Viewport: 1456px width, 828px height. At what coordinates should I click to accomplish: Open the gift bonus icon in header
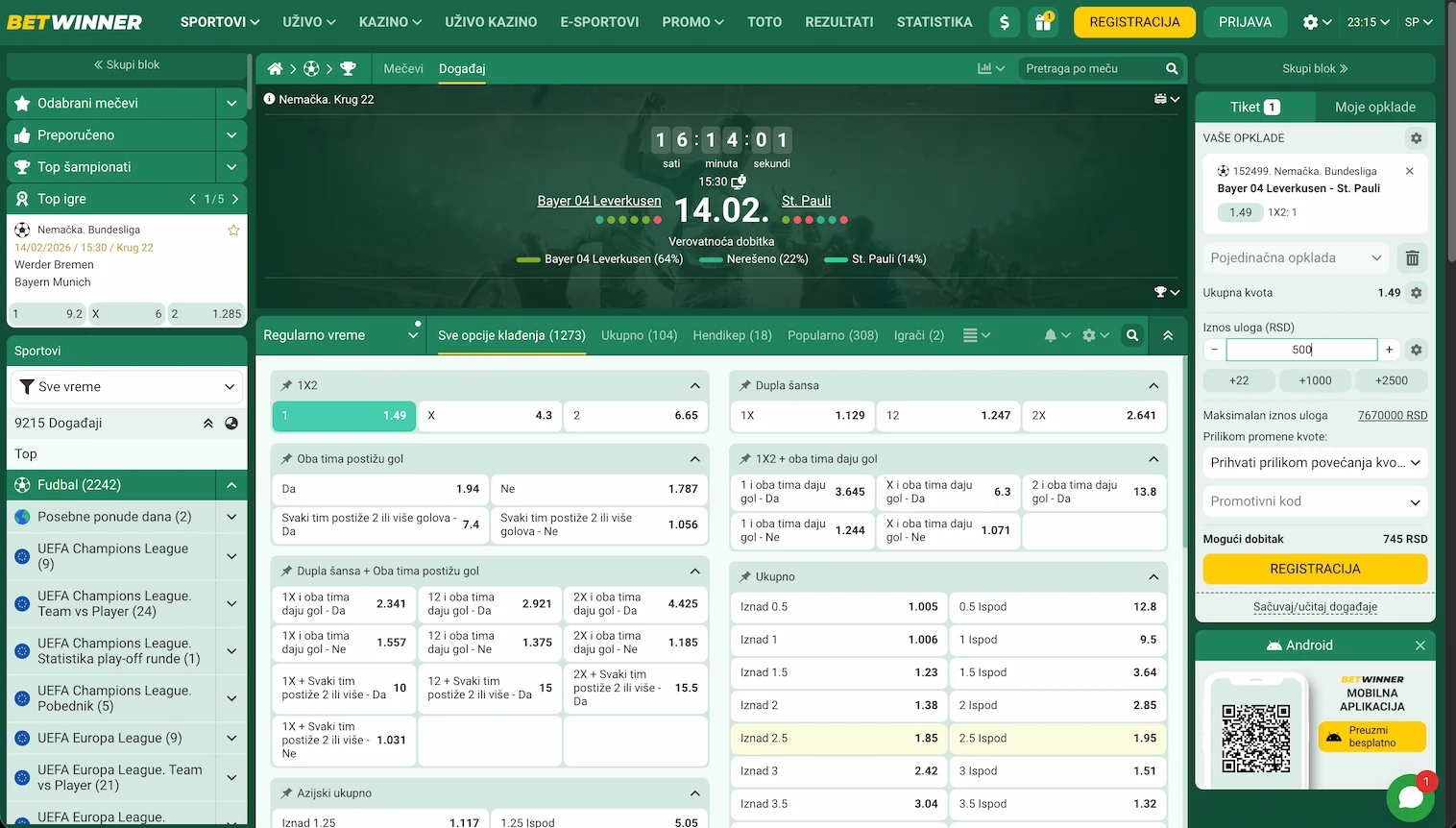coord(1043,22)
